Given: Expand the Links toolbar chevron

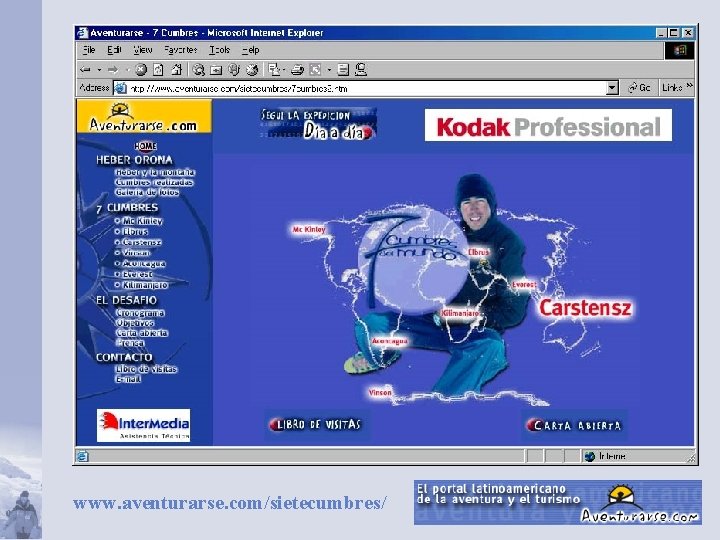Looking at the screenshot, I should coord(689,86).
